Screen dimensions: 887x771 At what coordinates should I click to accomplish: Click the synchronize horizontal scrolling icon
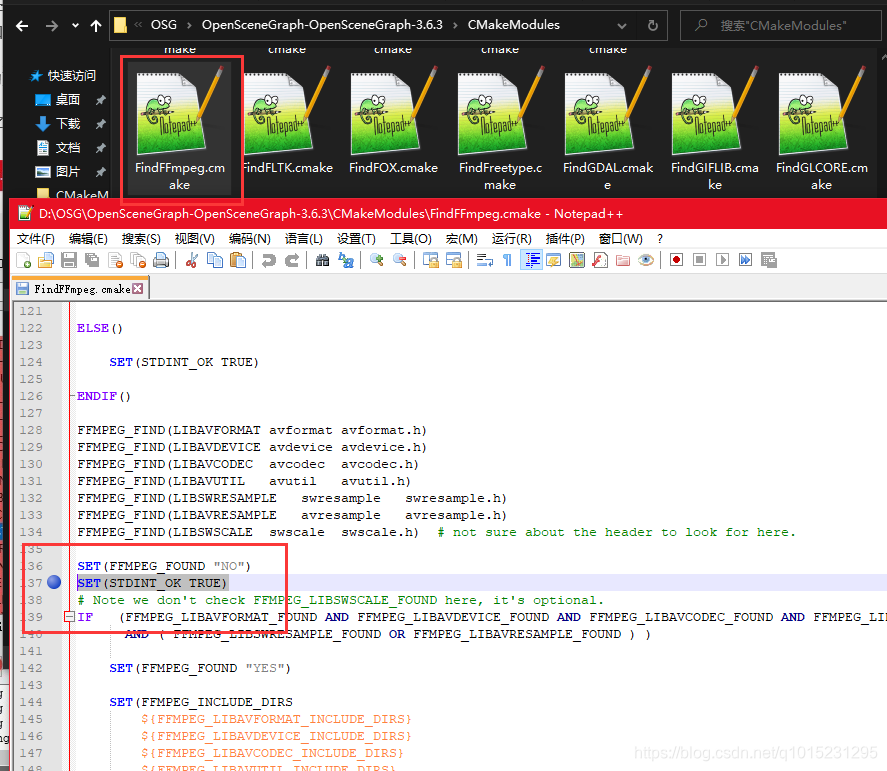coord(454,260)
